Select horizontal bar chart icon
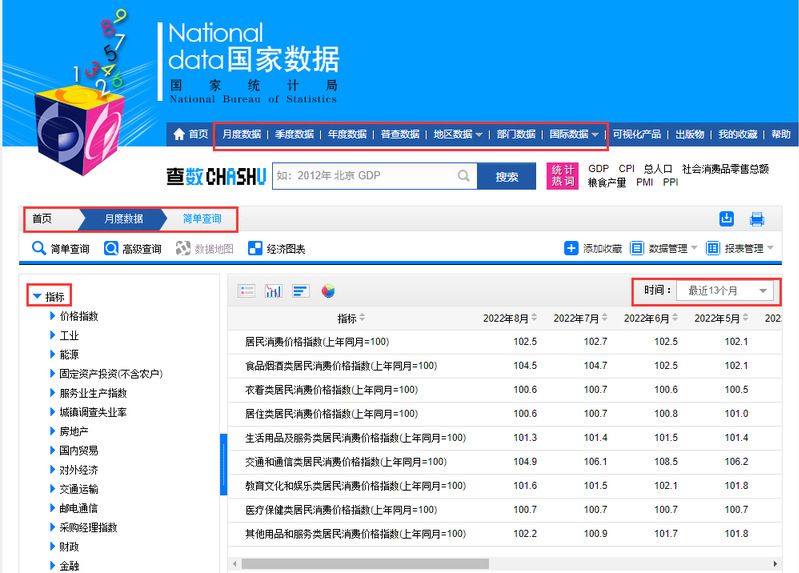This screenshot has width=799, height=573. click(x=300, y=291)
